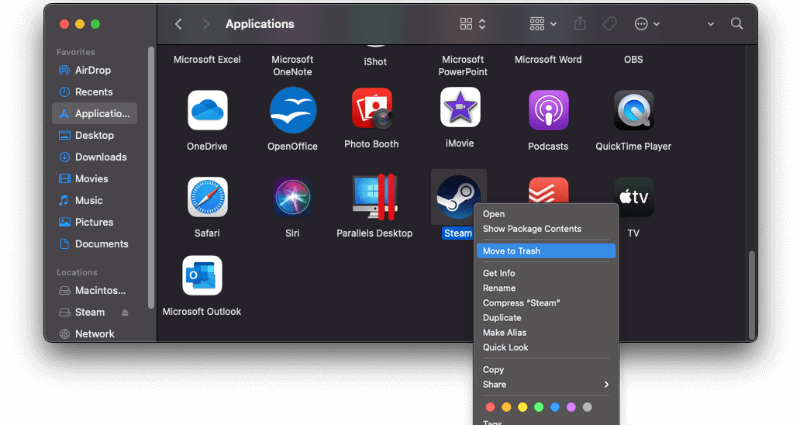
Task: Choose Move to Trash
Action: (x=546, y=251)
